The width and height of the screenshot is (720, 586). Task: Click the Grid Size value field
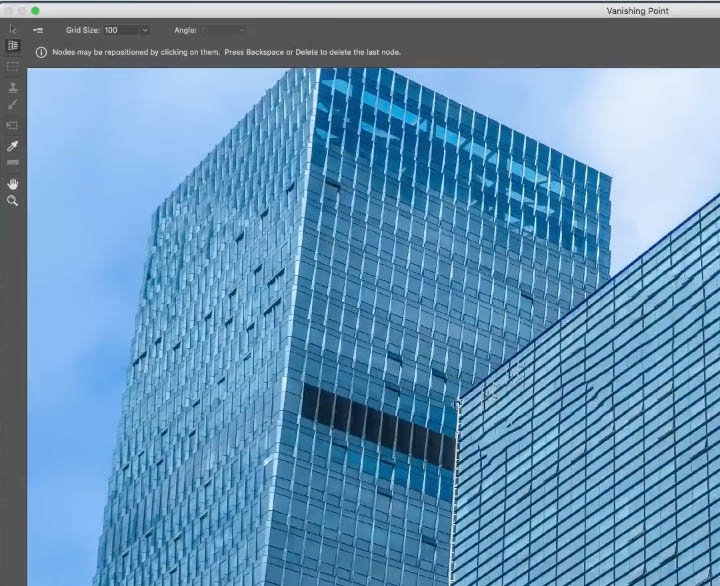pyautogui.click(x=120, y=30)
